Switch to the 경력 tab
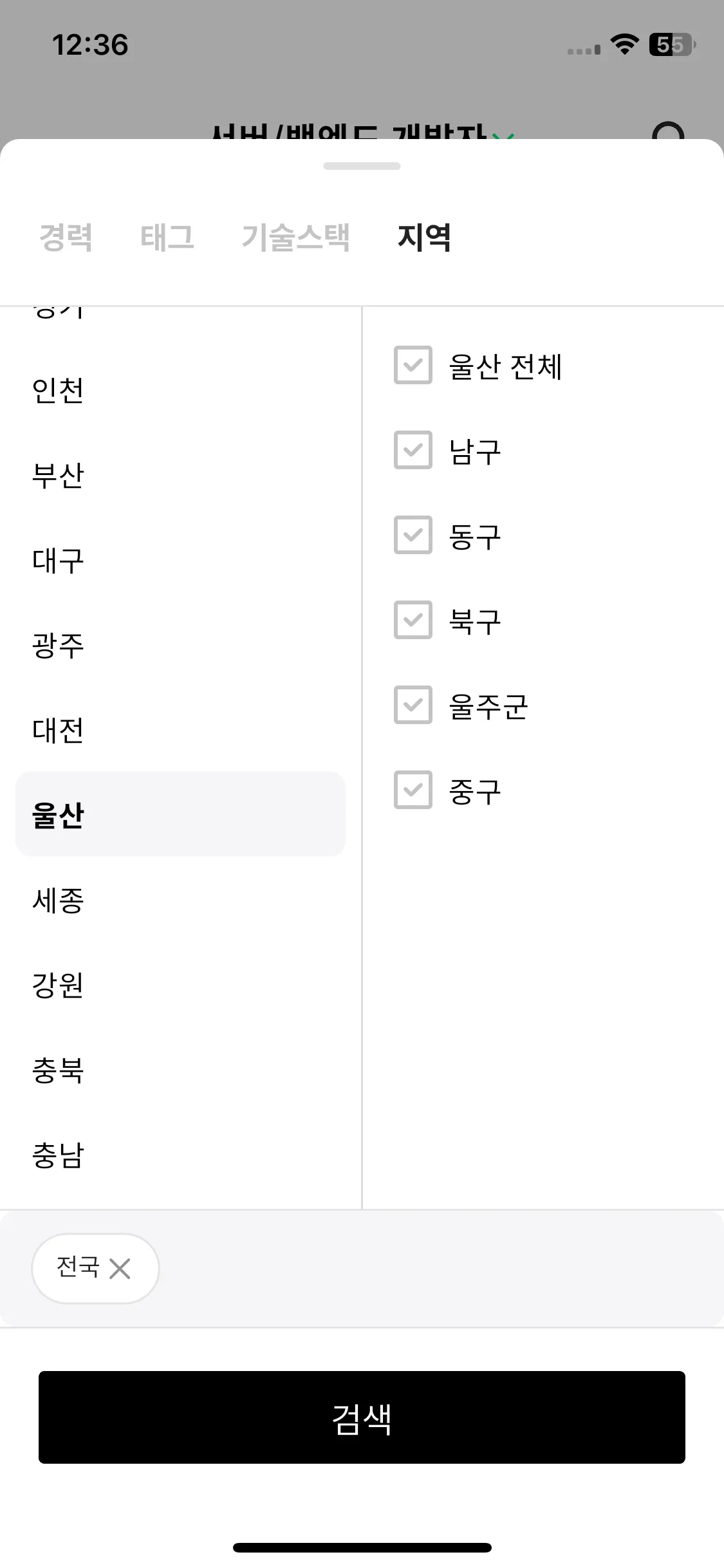Viewport: 724px width, 1568px height. point(66,237)
